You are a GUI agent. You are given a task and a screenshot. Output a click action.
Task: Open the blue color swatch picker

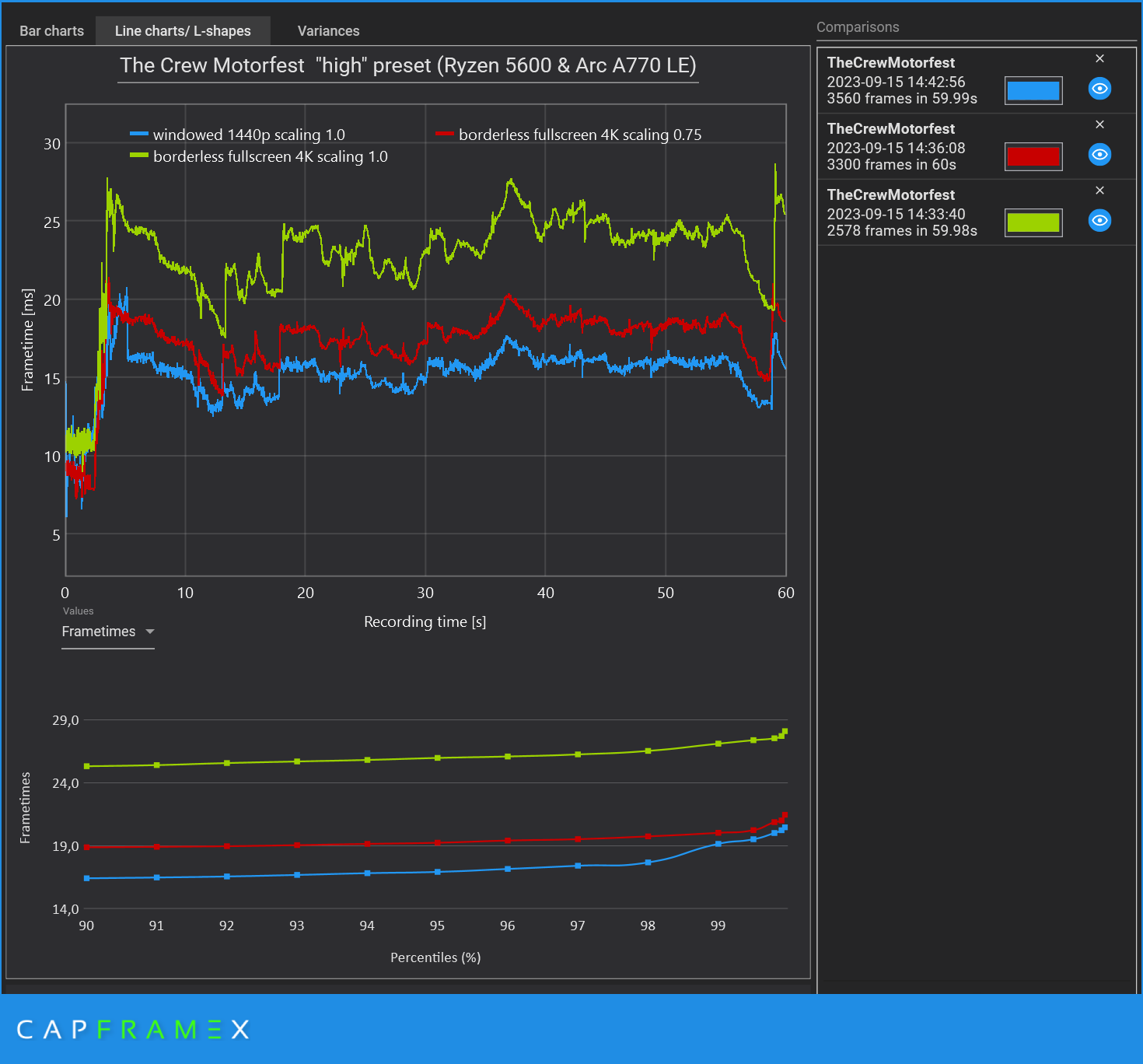pos(1033,91)
